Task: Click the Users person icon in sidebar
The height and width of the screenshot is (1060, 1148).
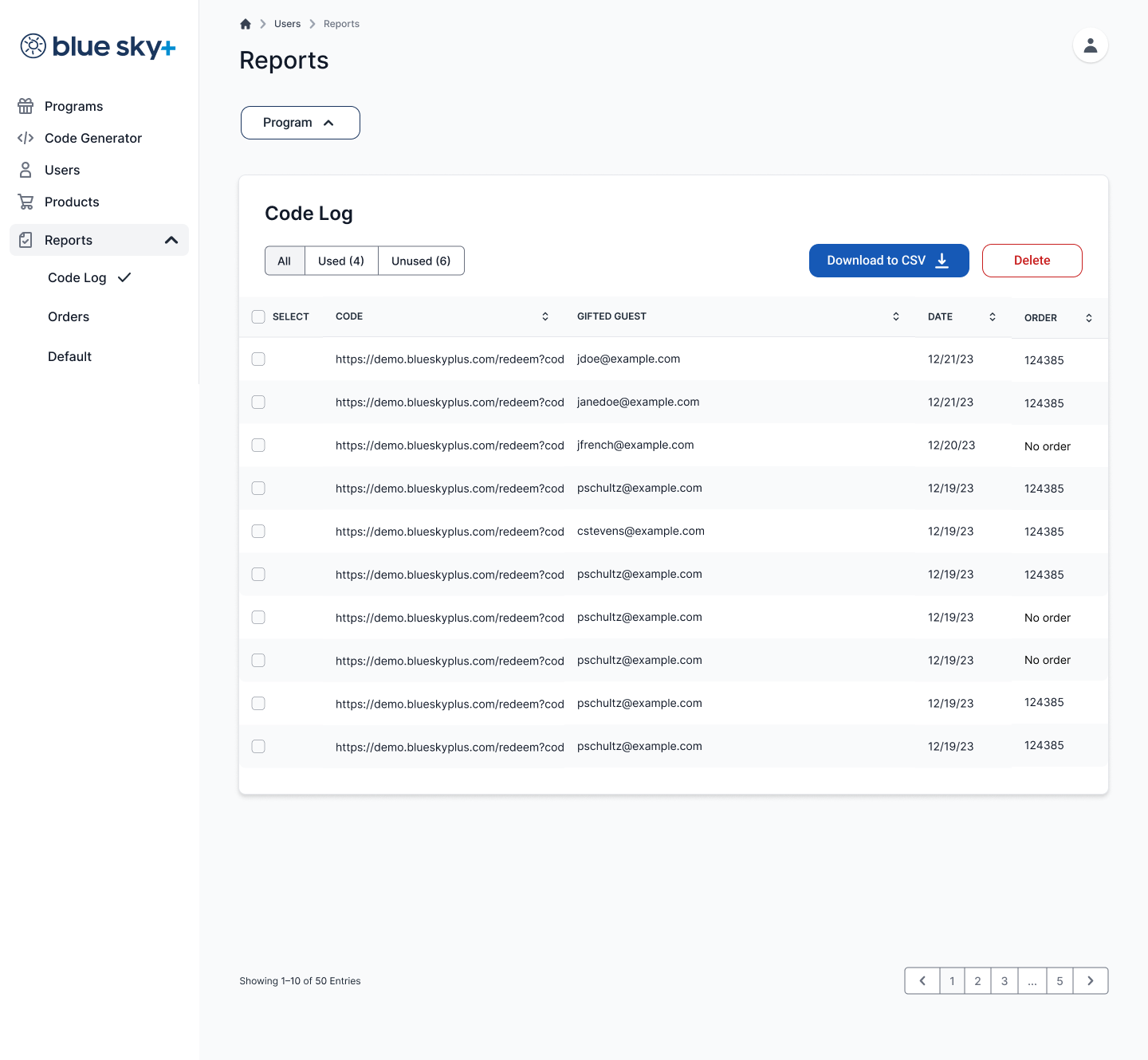Action: [26, 170]
